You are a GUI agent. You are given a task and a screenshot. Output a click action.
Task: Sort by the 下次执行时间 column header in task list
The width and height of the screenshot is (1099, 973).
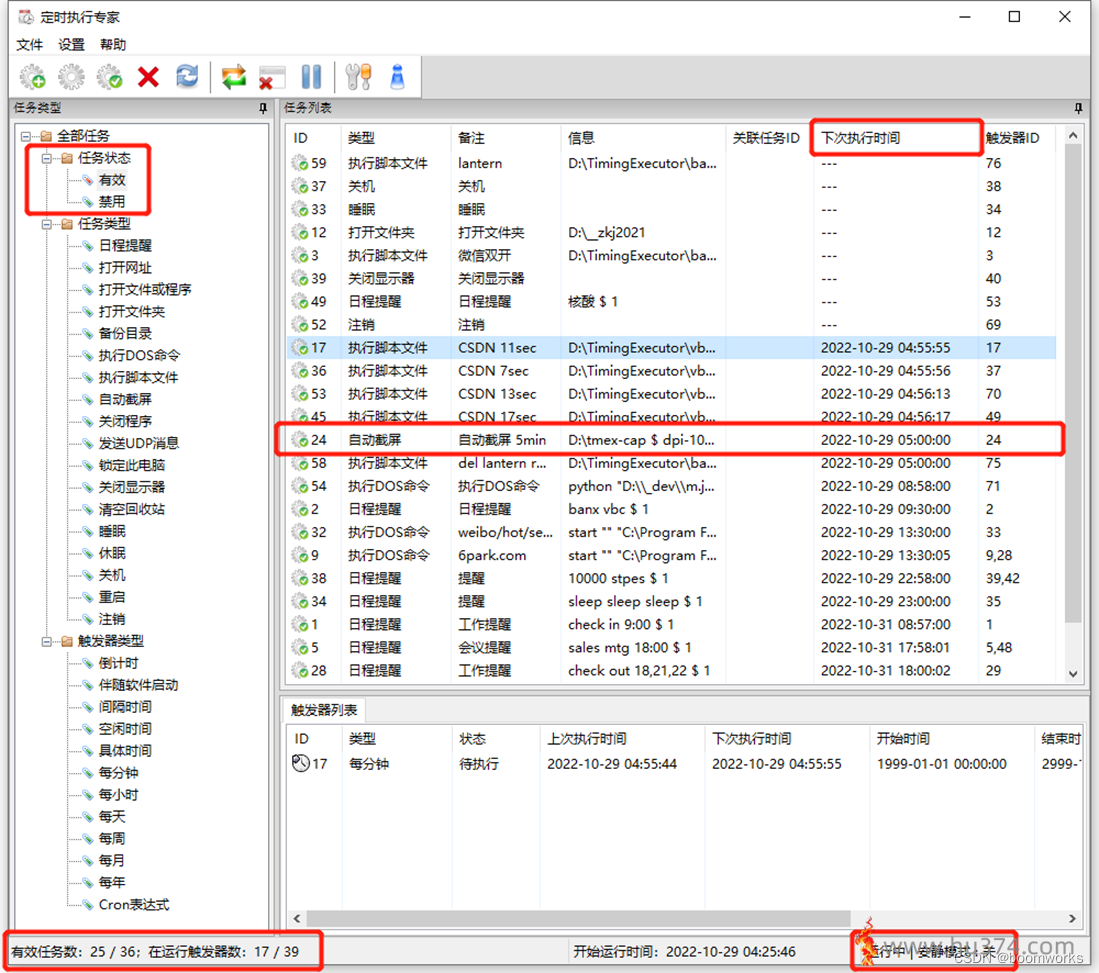coord(895,137)
